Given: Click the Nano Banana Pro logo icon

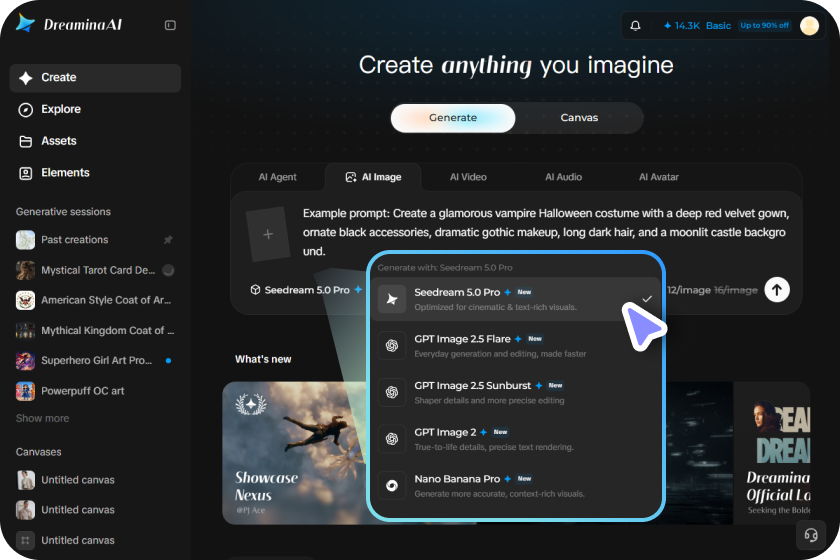Looking at the screenshot, I should coord(392,486).
